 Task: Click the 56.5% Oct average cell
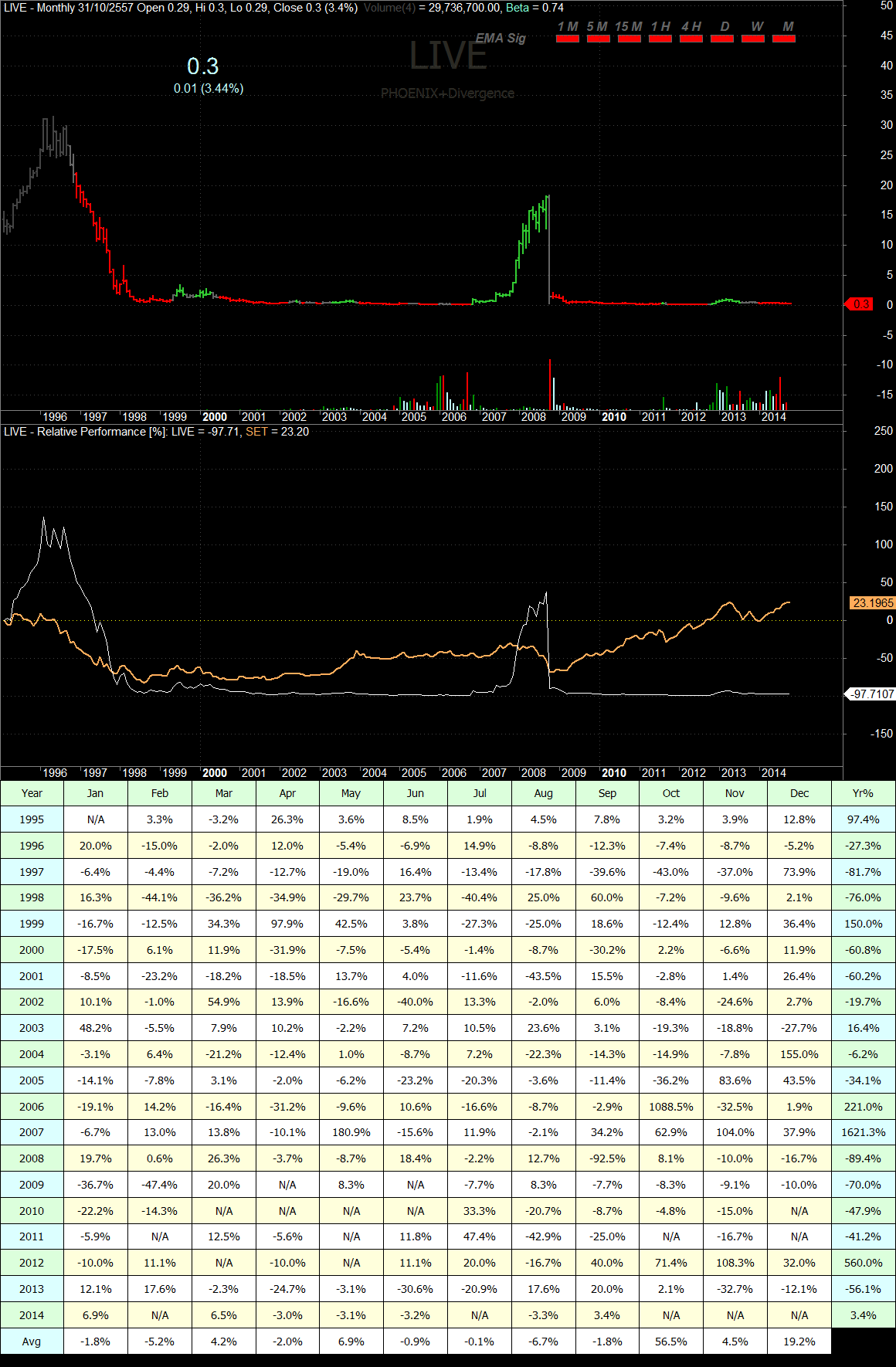point(671,1342)
